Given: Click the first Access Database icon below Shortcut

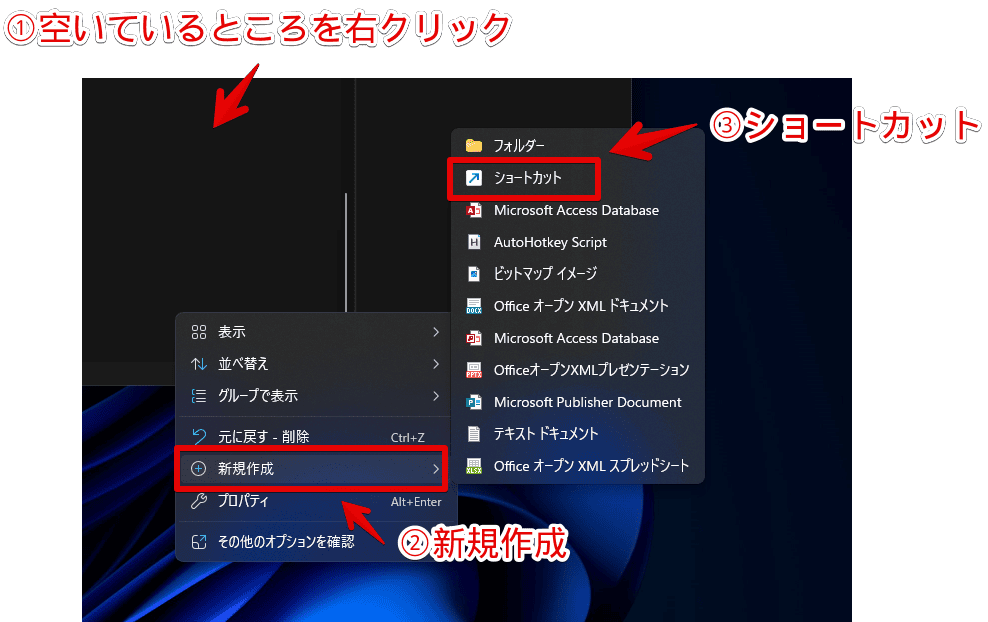Looking at the screenshot, I should tap(474, 210).
